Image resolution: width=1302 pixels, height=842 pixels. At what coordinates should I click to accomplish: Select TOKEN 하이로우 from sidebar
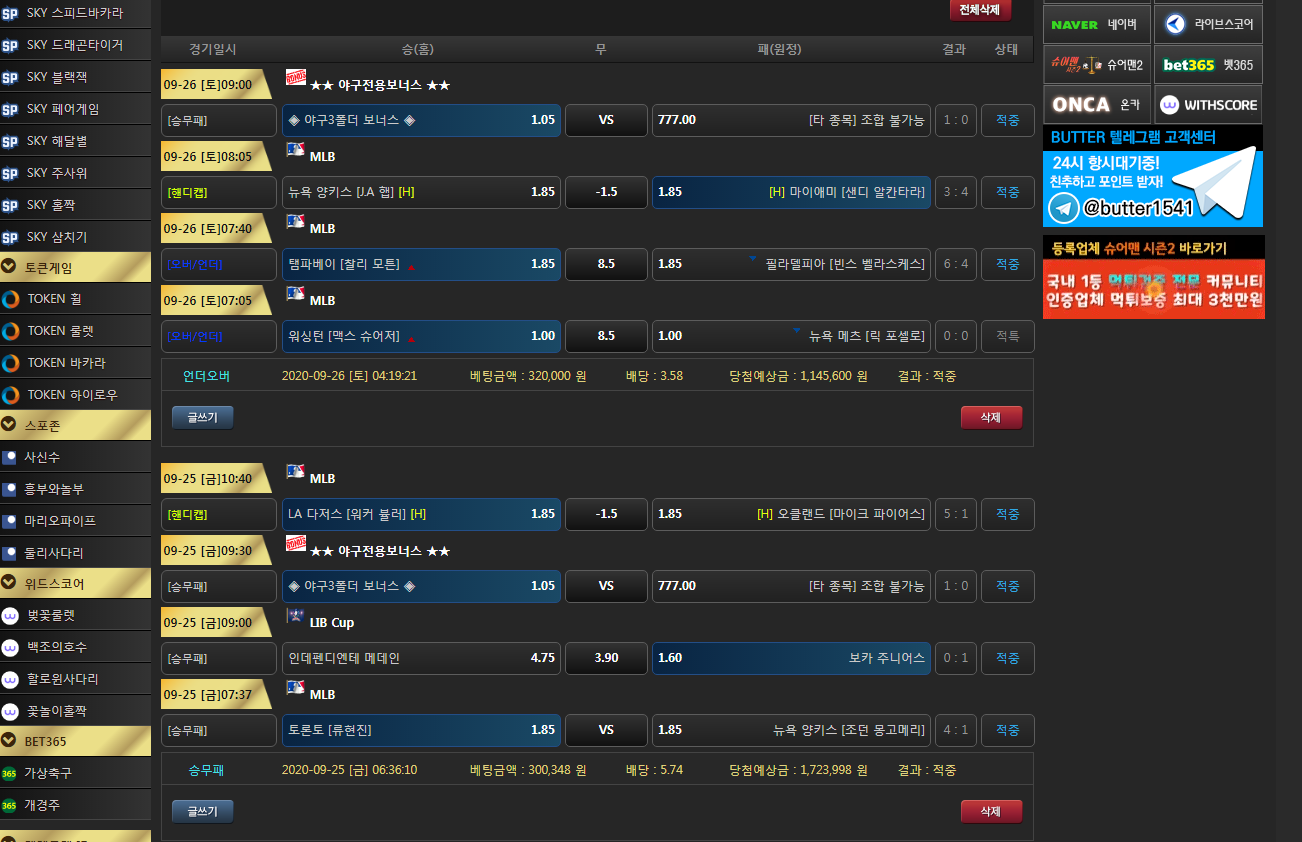point(72,395)
